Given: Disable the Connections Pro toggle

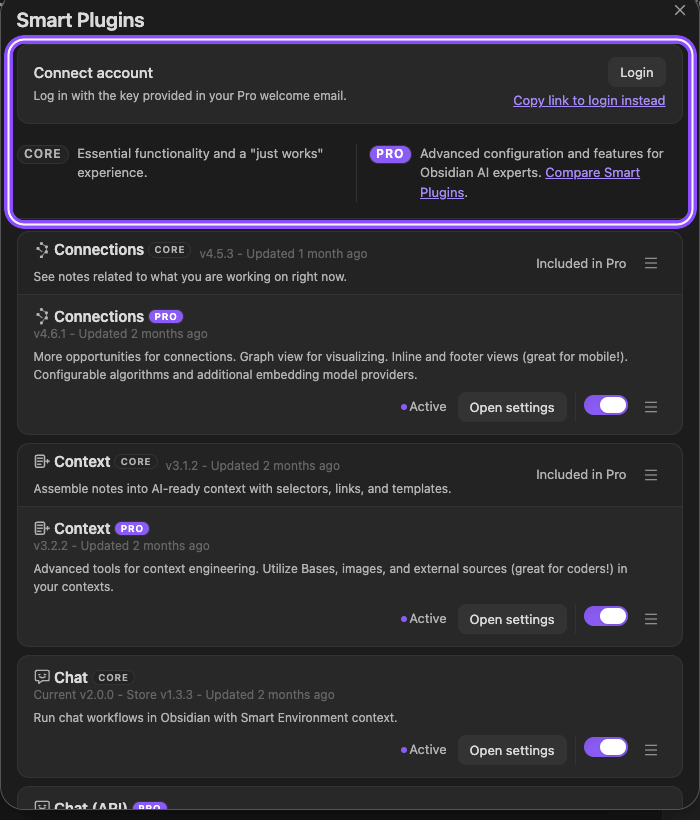Looking at the screenshot, I should [606, 405].
